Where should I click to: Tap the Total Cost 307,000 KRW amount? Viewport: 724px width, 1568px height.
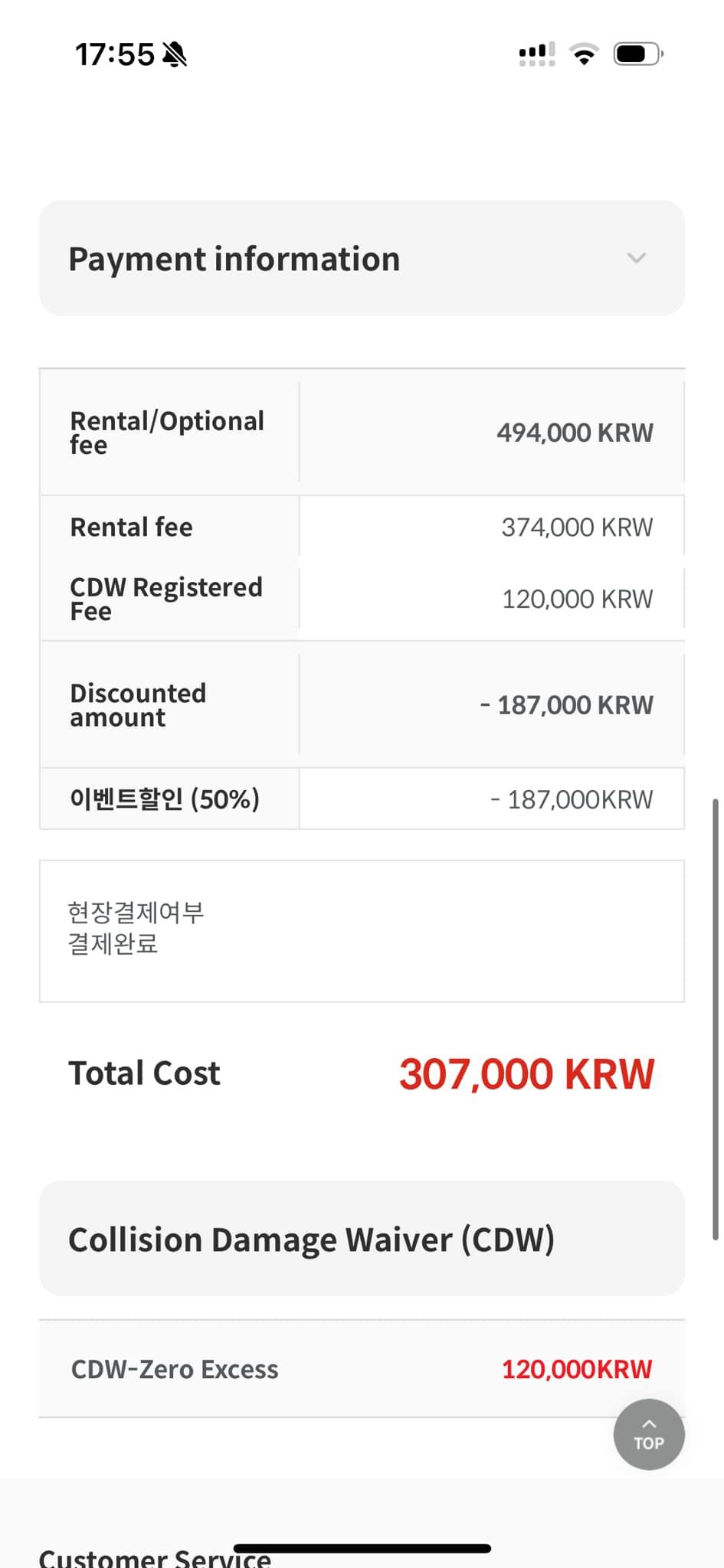click(526, 1073)
